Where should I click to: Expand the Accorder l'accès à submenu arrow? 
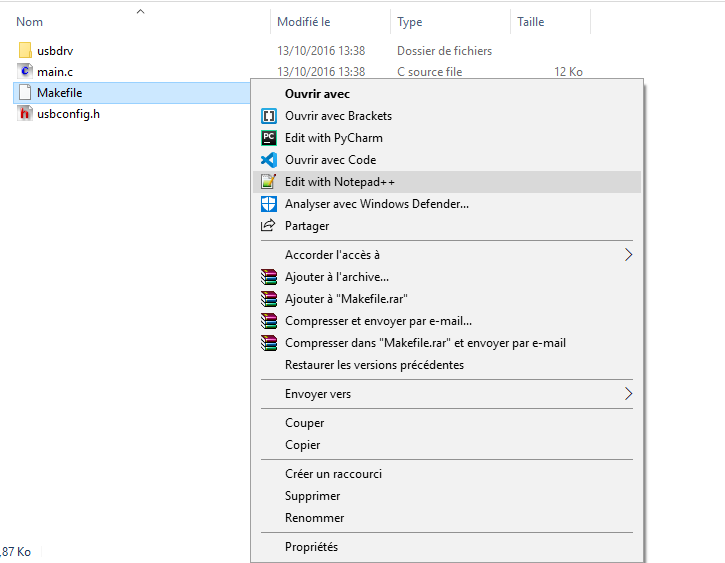point(629,255)
